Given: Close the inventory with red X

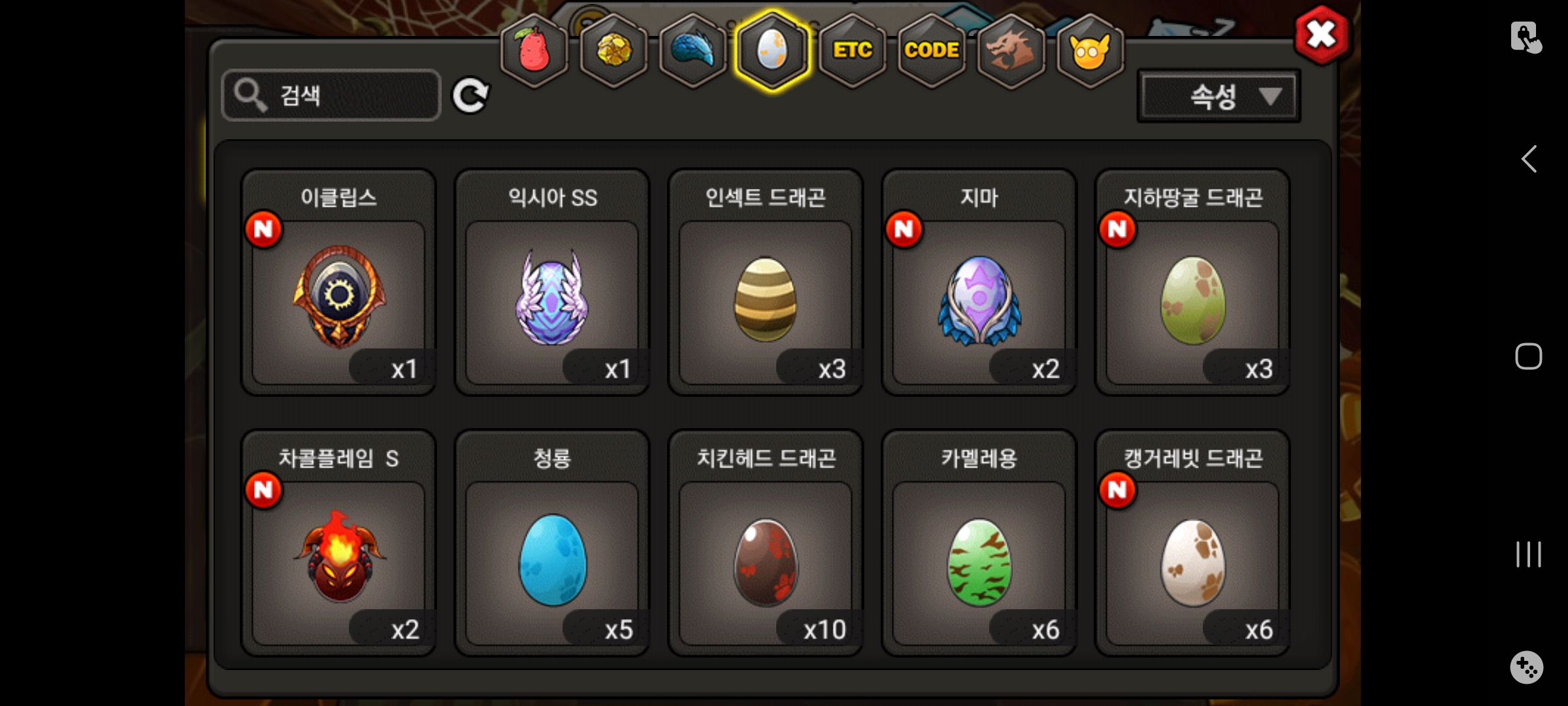Looking at the screenshot, I should click(x=1321, y=35).
